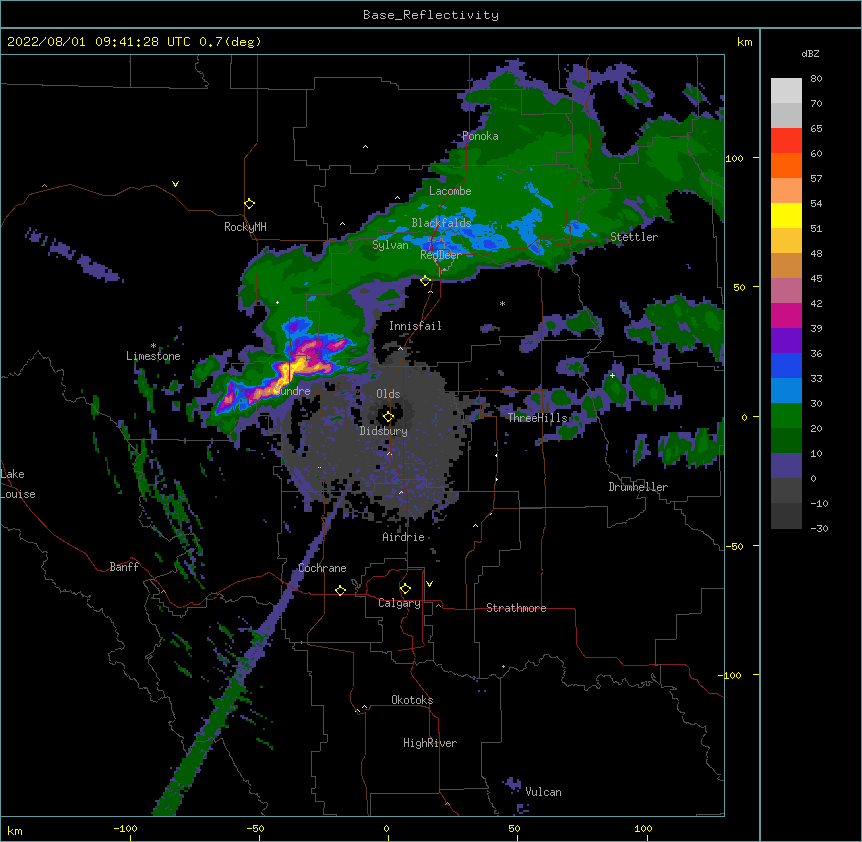The width and height of the screenshot is (862, 842).
Task: Click the Lacombe city label
Action: 450,191
